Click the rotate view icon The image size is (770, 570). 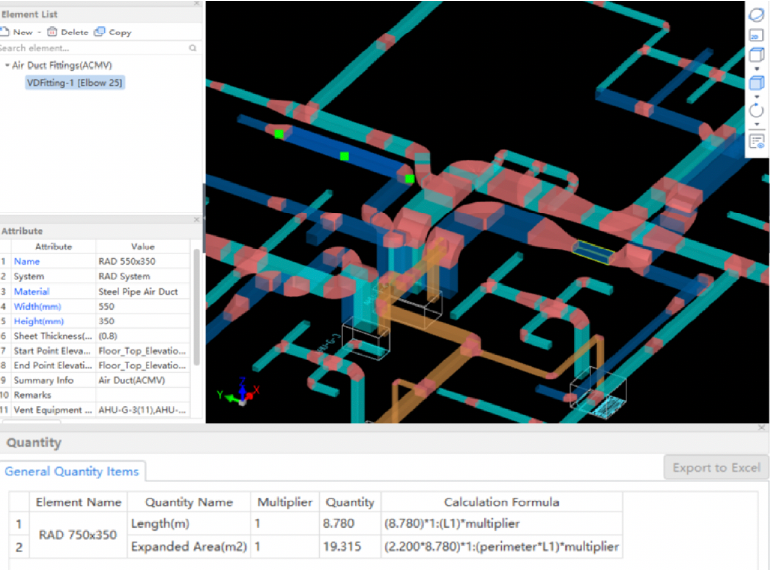pyautogui.click(x=756, y=111)
